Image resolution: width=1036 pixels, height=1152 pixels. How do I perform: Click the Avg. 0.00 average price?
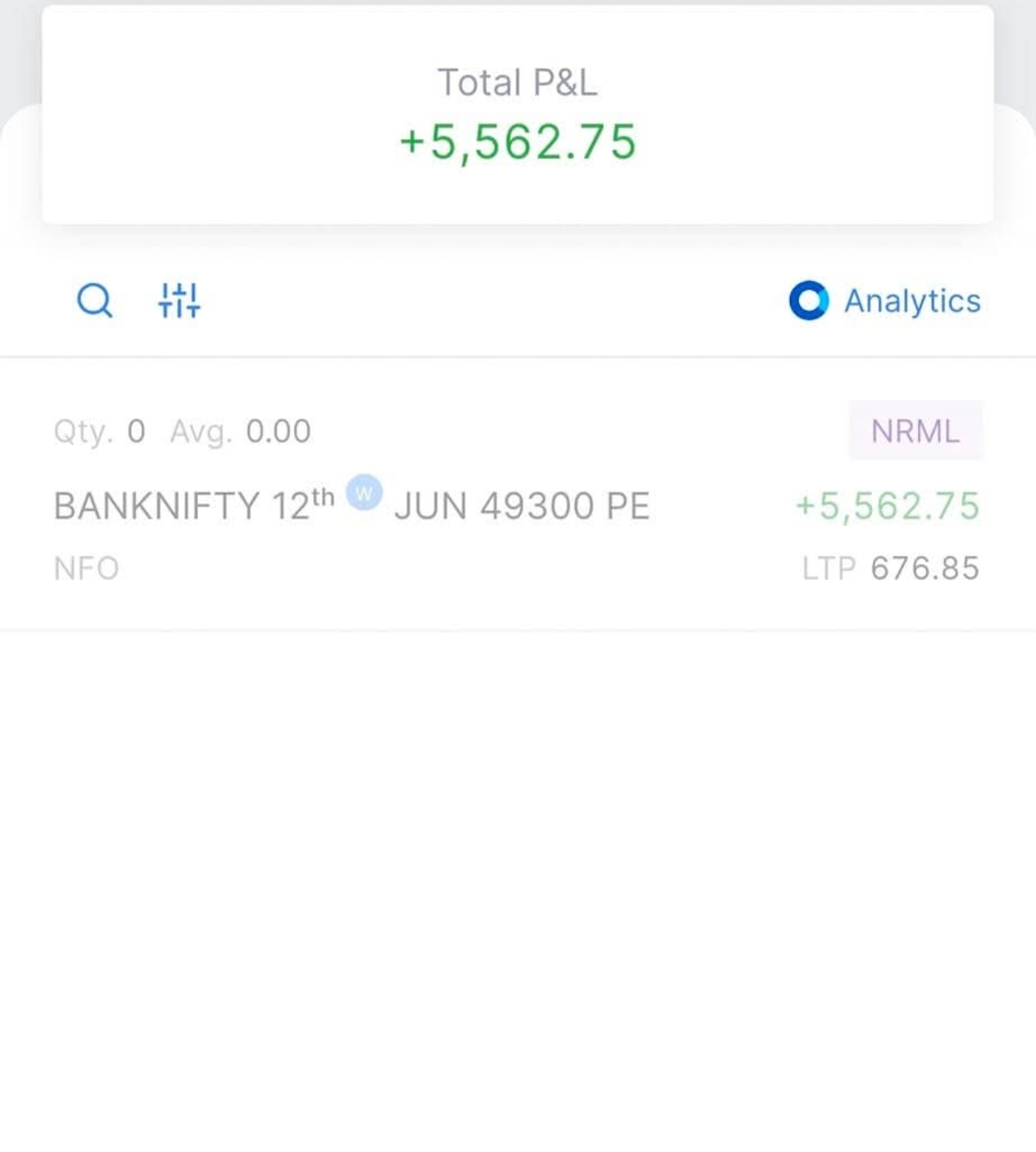click(279, 431)
